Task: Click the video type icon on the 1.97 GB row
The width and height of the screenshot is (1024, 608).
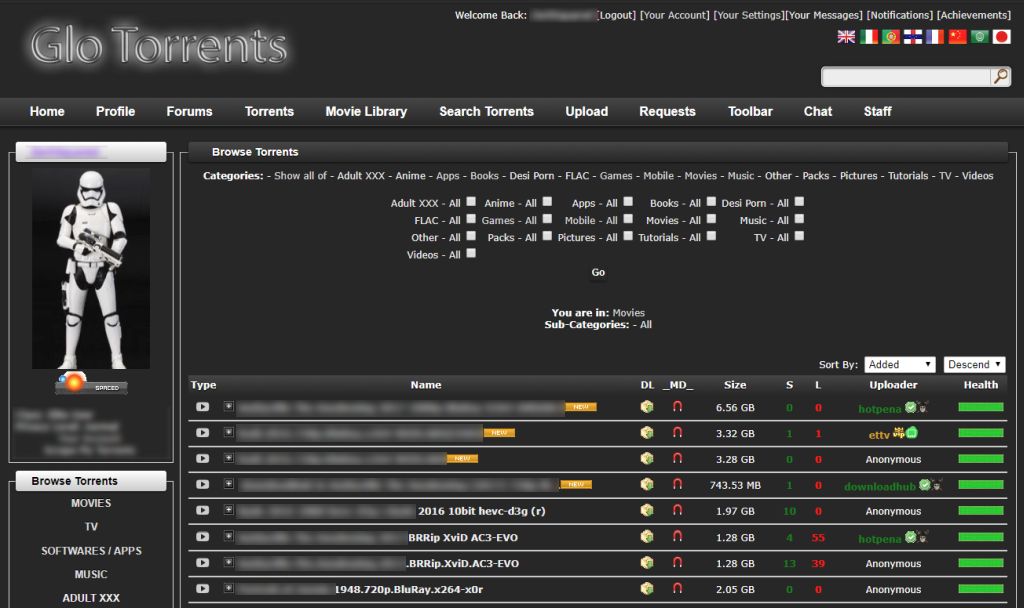Action: 203,511
